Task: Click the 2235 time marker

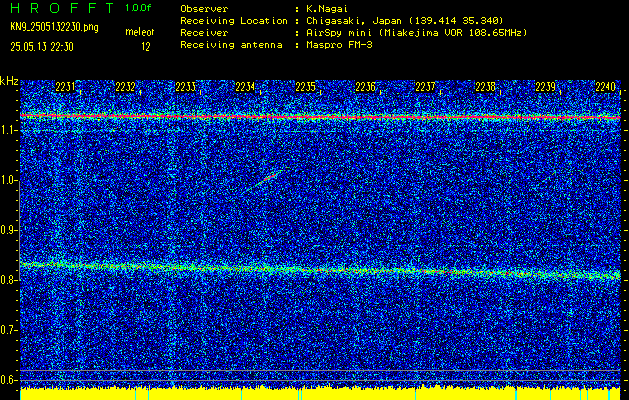Action: [x=305, y=87]
